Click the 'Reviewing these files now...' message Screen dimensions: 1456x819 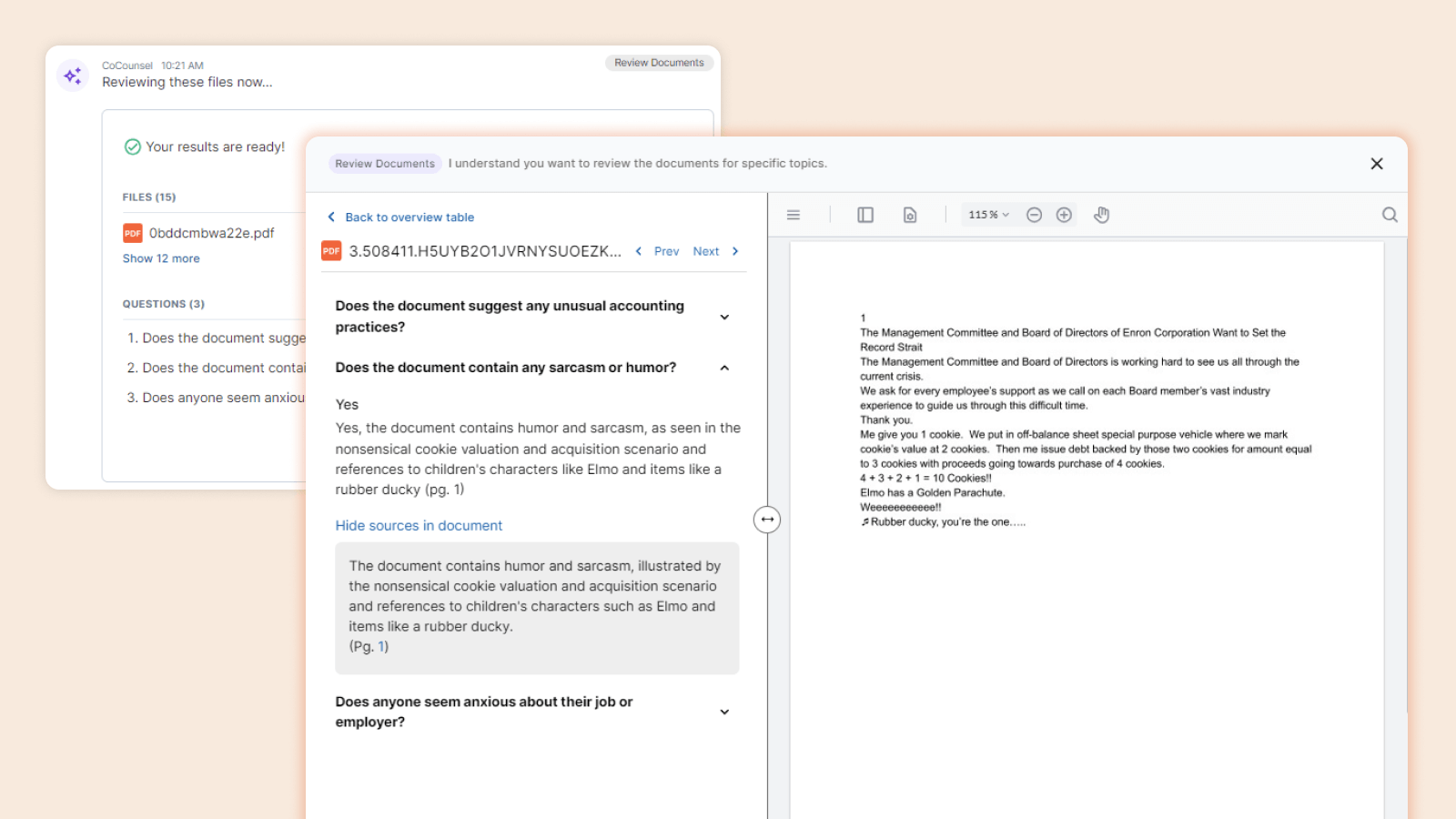187,82
